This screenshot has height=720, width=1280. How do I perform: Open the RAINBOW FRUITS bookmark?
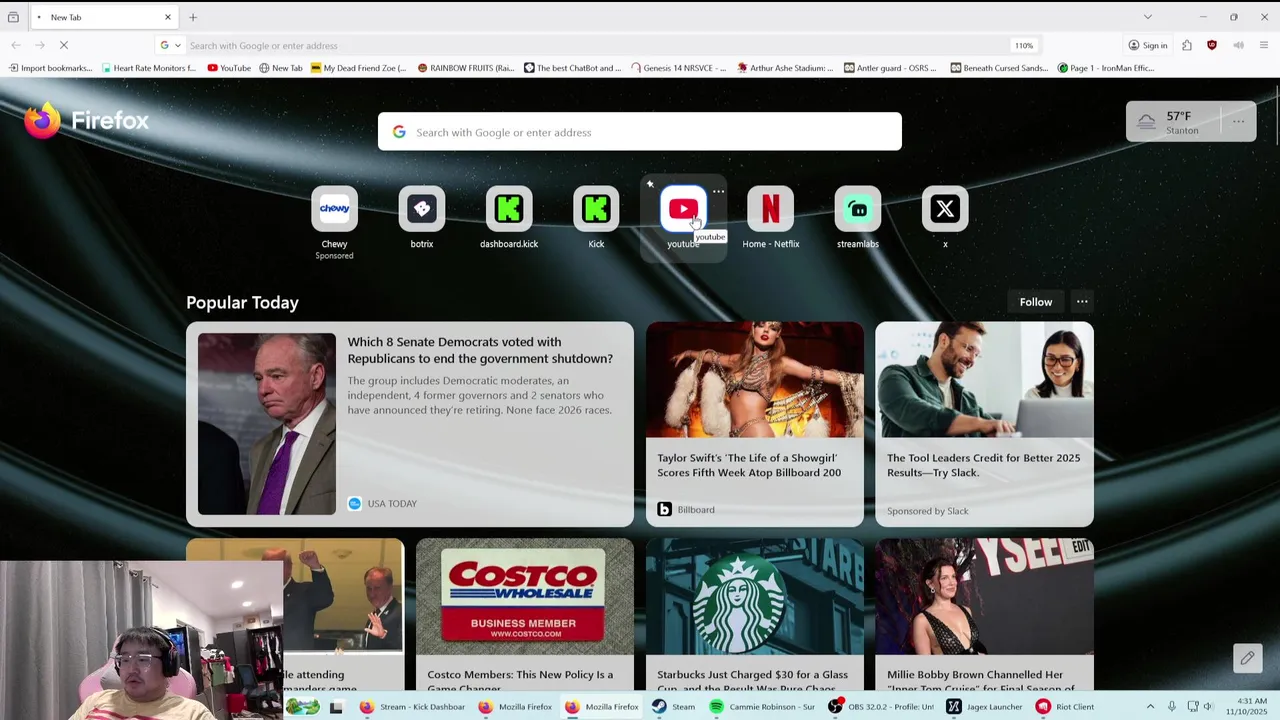click(465, 68)
